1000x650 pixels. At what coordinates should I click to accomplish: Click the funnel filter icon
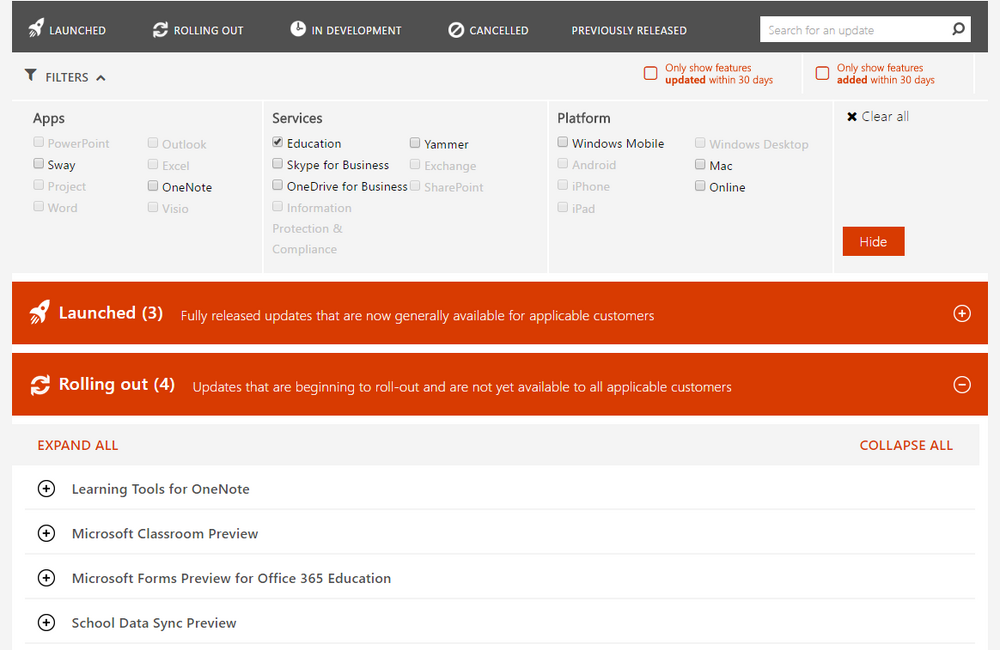coord(30,75)
